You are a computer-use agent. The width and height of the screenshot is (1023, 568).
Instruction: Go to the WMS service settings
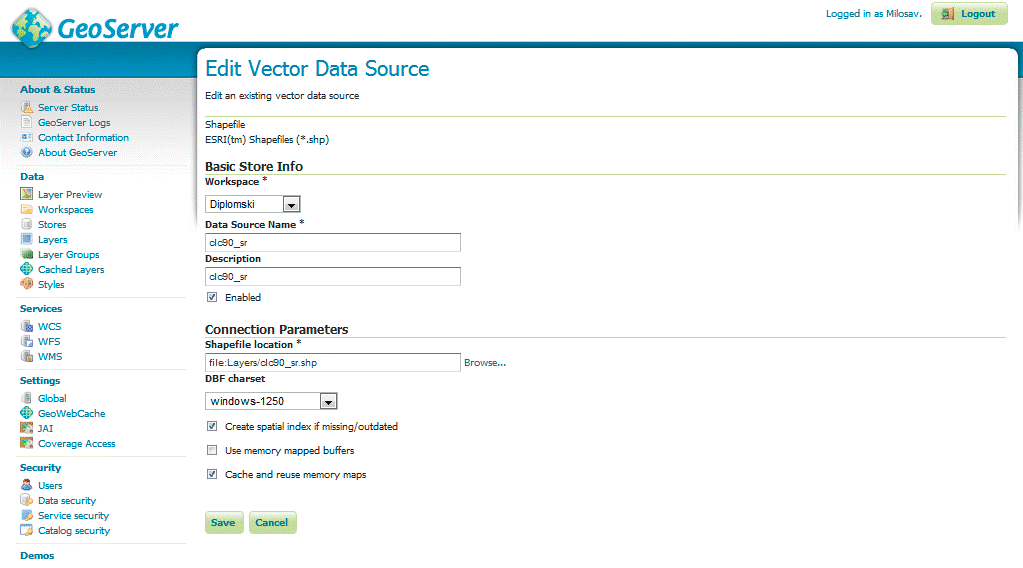tap(50, 357)
